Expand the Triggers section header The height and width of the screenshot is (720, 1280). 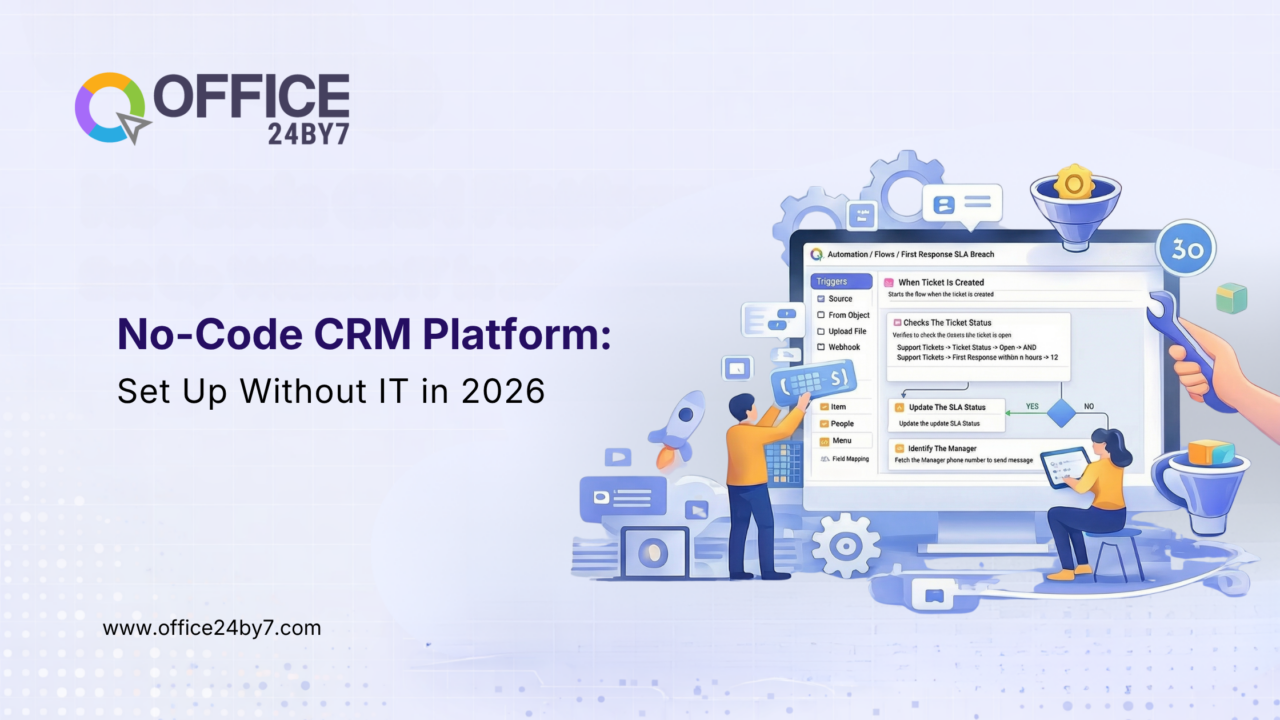pos(842,281)
